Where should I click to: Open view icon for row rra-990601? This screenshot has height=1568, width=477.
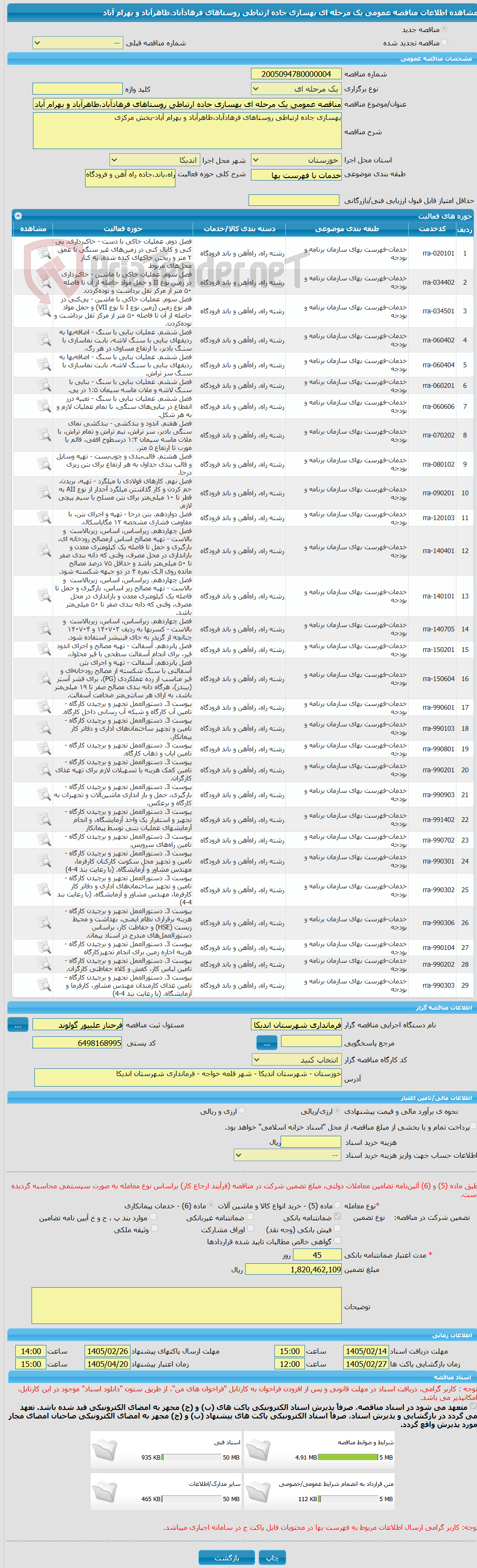tap(44, 707)
